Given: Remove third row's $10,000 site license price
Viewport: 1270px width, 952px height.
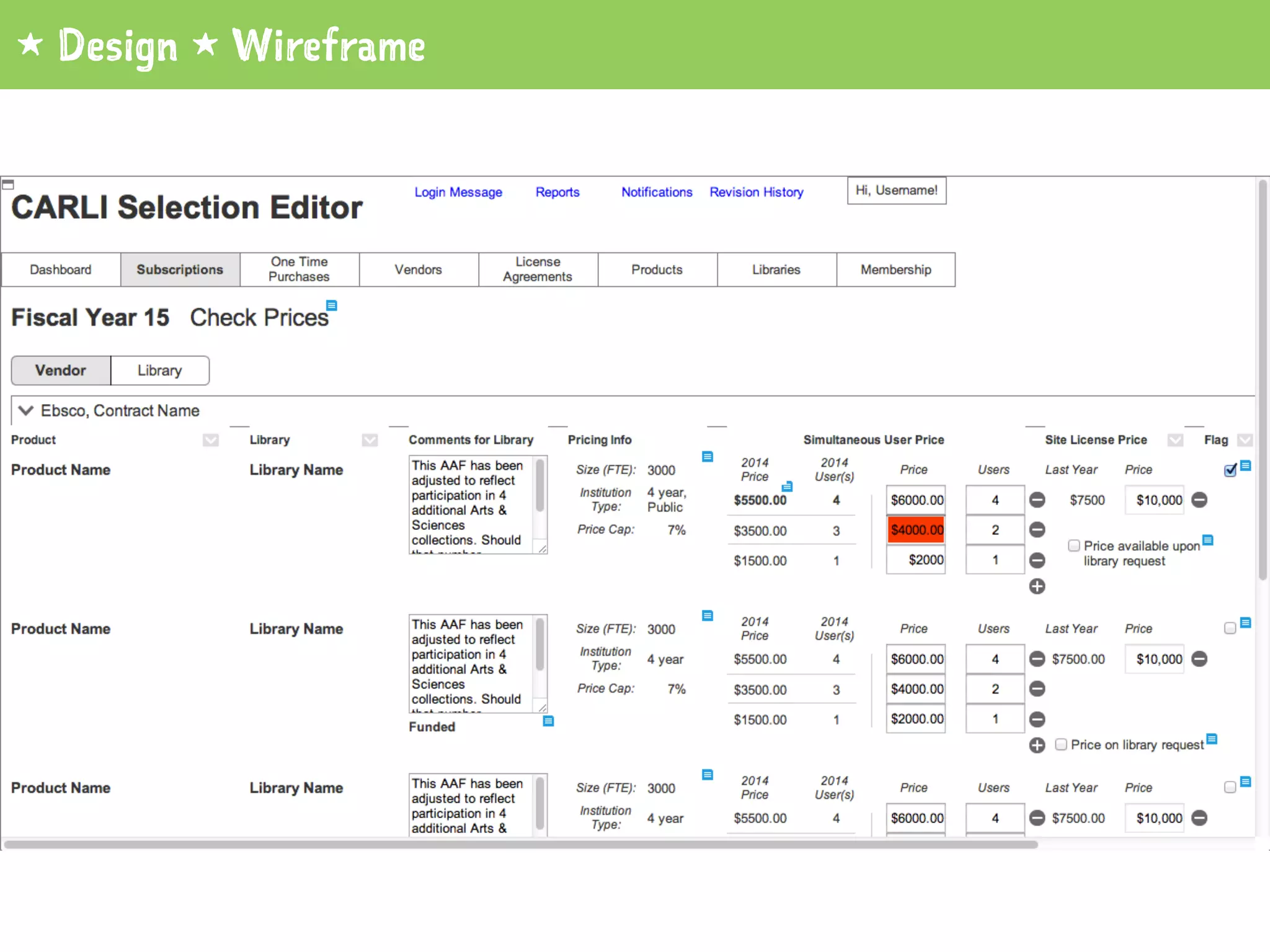Looking at the screenshot, I should pyautogui.click(x=1199, y=818).
